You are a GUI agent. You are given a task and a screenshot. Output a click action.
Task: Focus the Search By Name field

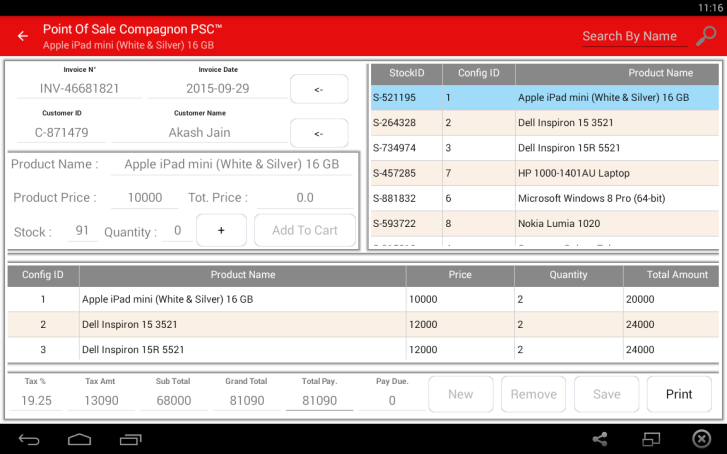(634, 36)
